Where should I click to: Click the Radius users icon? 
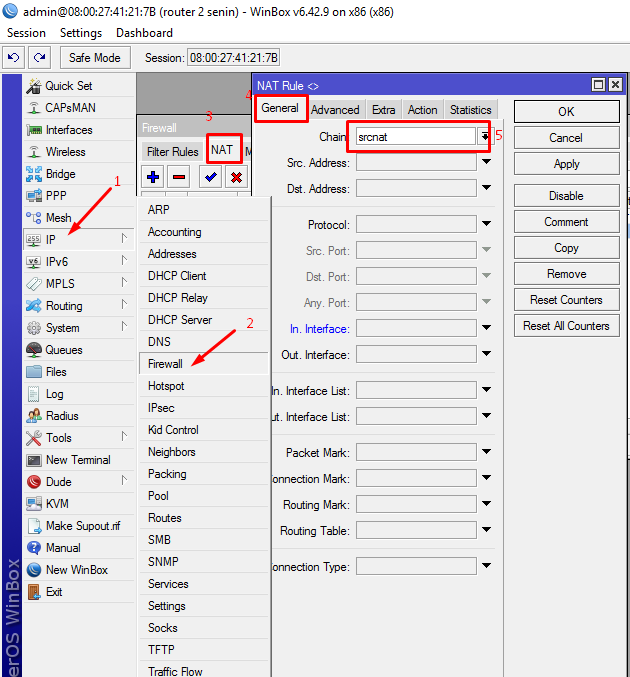click(34, 416)
